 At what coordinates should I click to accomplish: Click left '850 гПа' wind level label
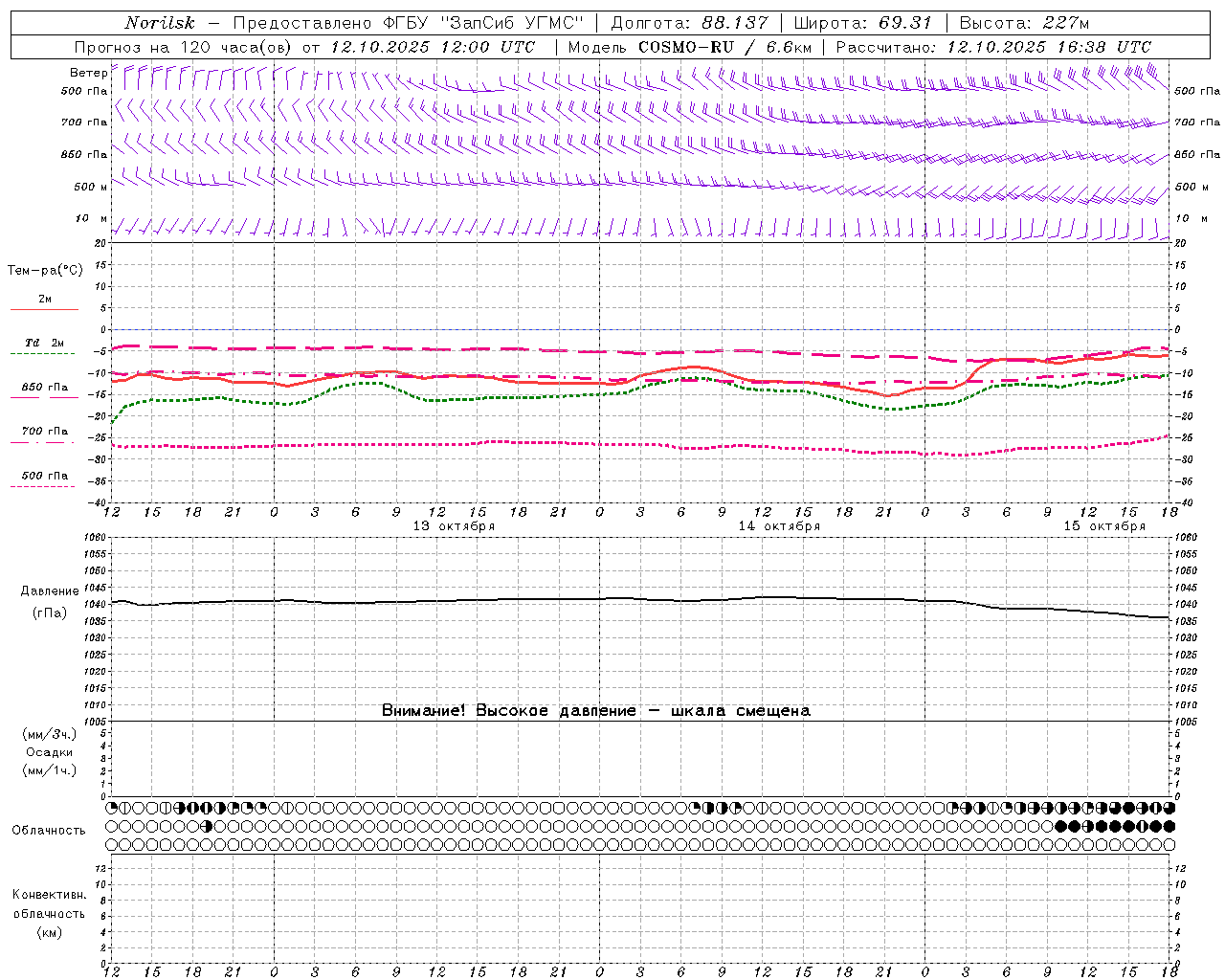[84, 154]
